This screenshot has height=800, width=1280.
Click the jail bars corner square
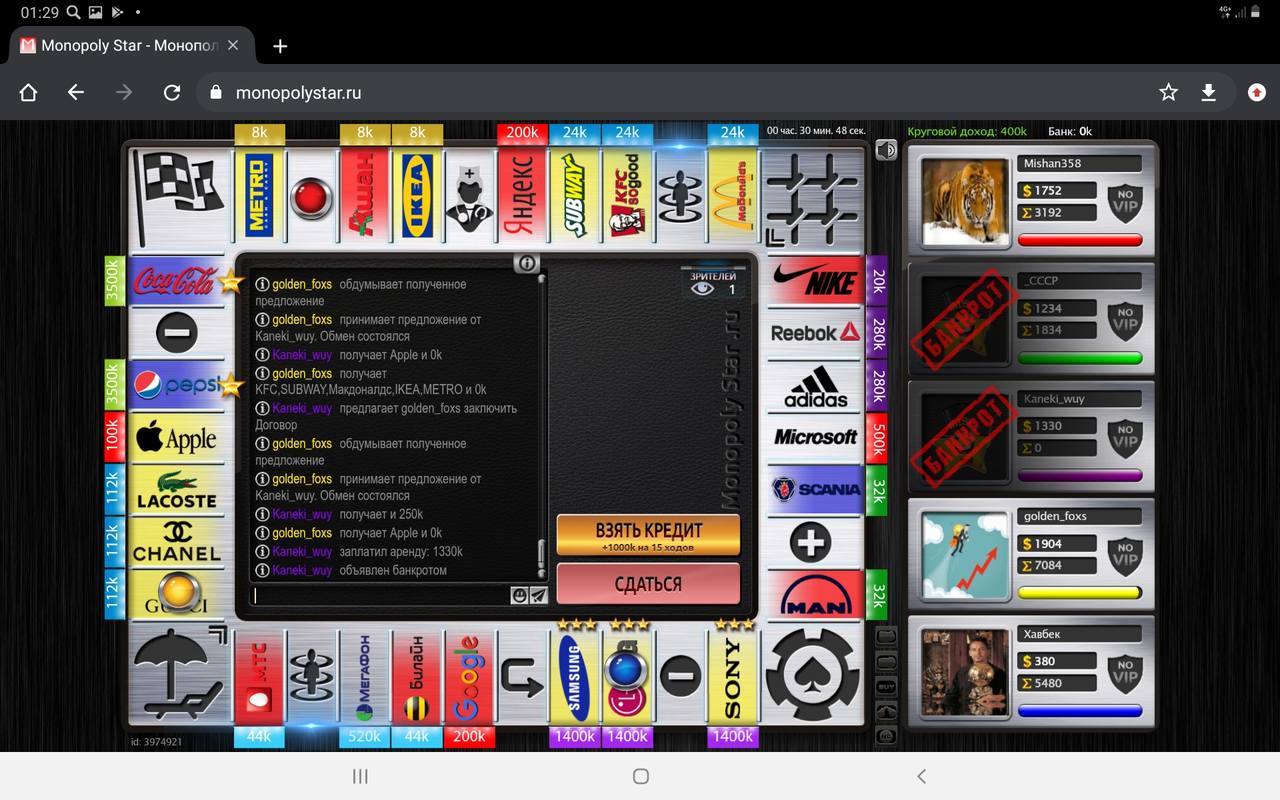(814, 197)
